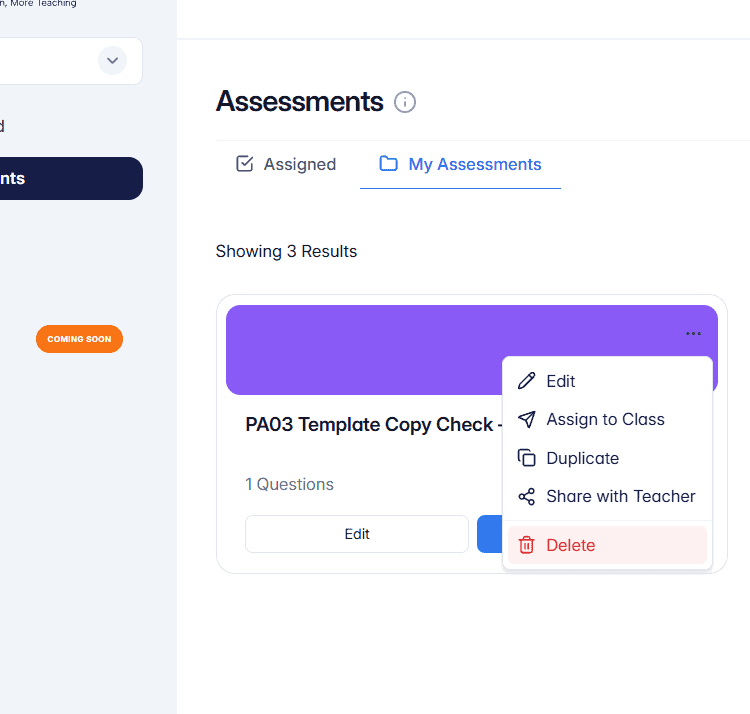This screenshot has width=750, height=714.
Task: Pick Share with Teacher option
Action: (607, 496)
